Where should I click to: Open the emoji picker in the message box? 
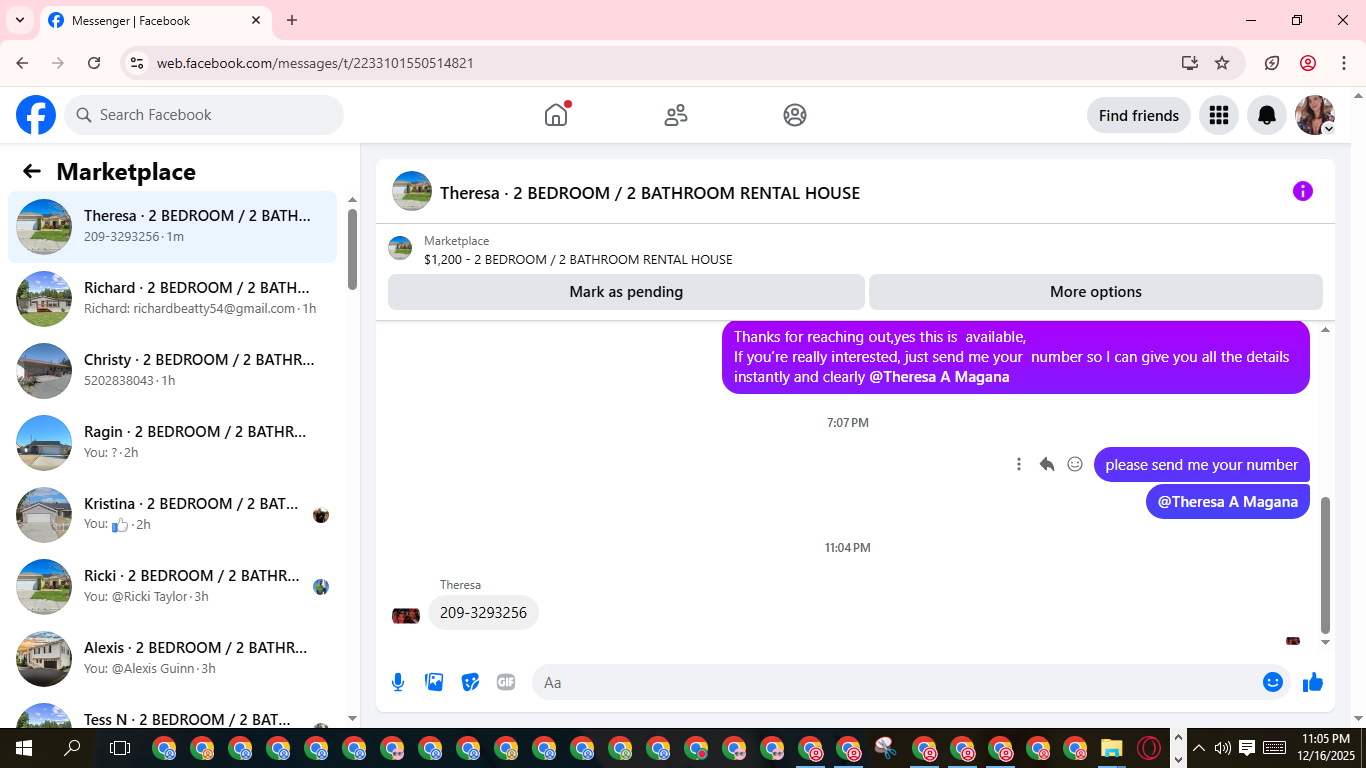click(x=1273, y=682)
